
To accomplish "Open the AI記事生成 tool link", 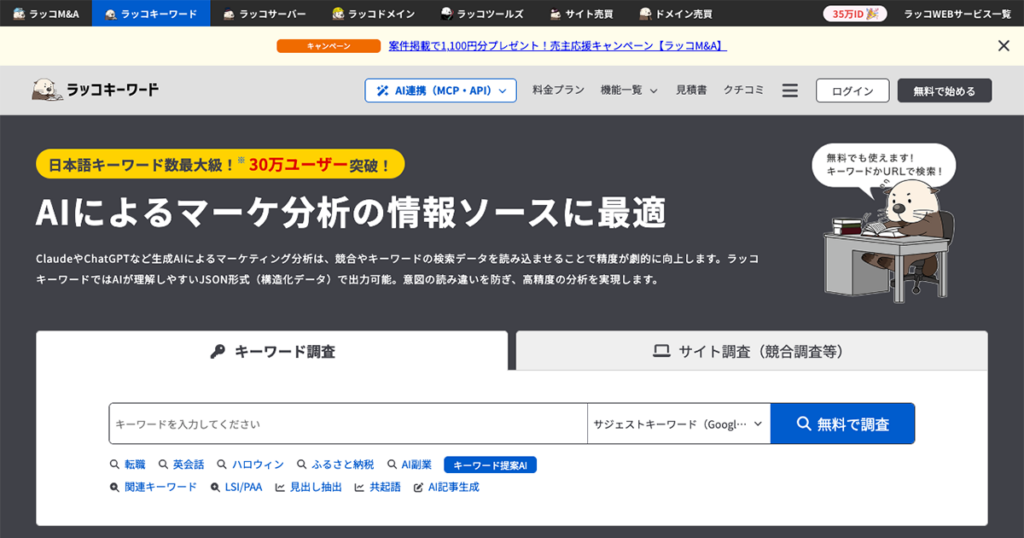I will click(x=447, y=487).
